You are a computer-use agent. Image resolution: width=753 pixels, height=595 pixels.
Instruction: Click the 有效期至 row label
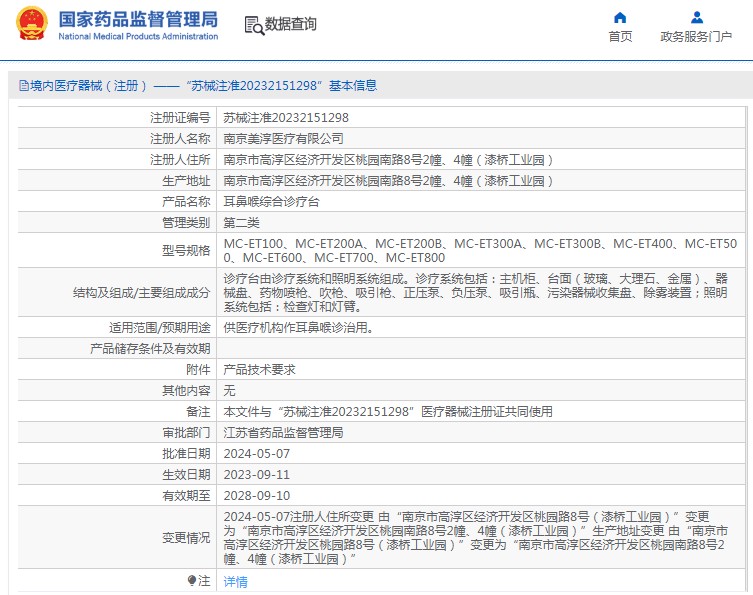tap(186, 496)
